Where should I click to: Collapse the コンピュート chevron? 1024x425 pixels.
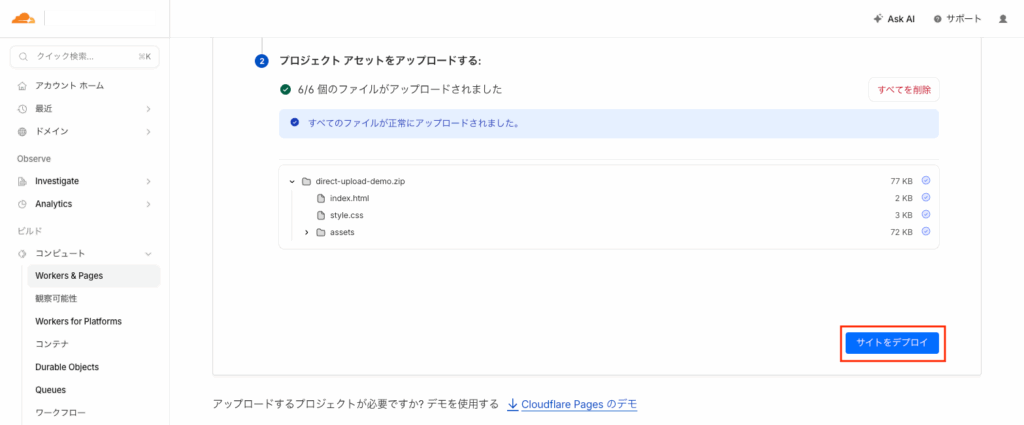click(x=148, y=253)
